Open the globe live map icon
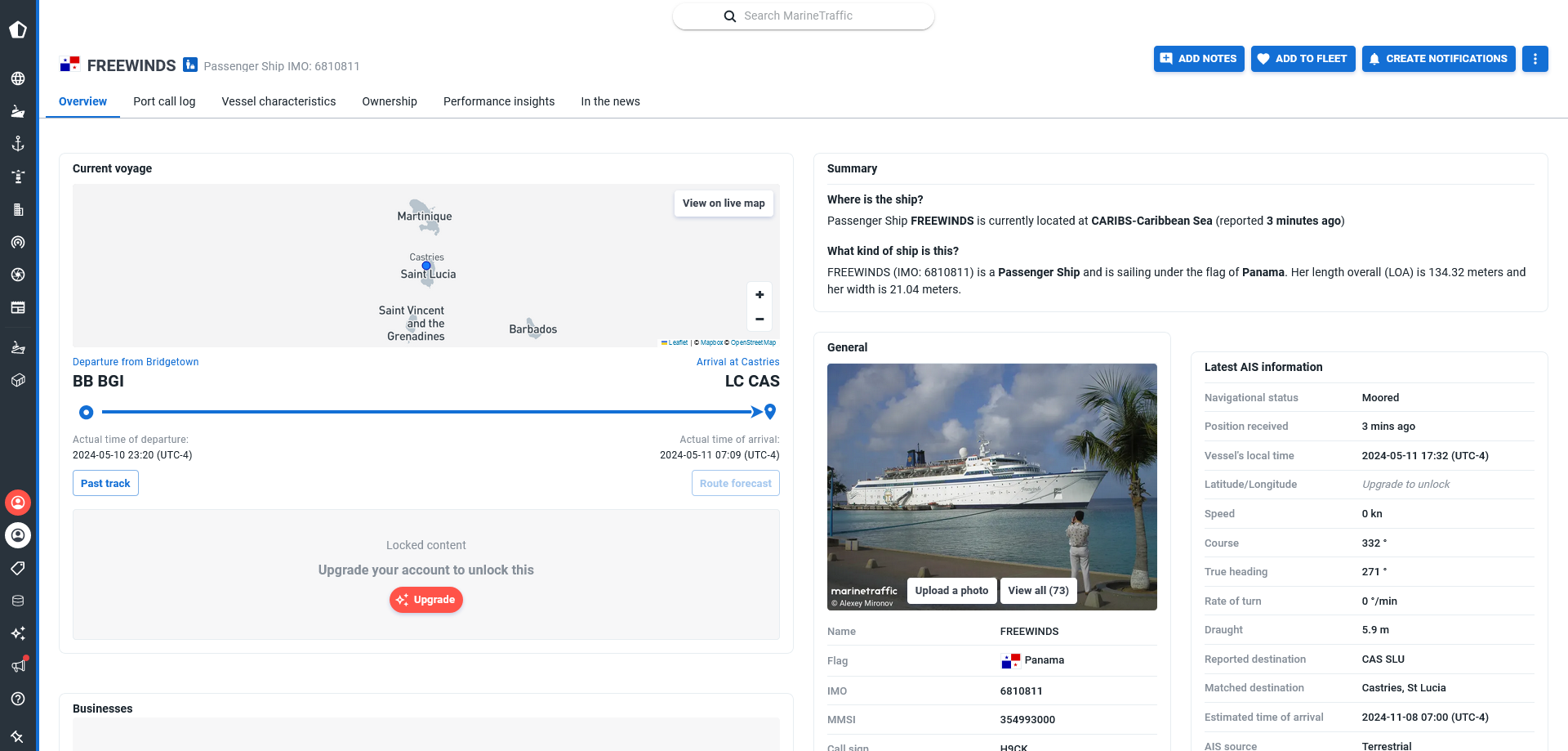This screenshot has height=751, width=1568. 18,78
